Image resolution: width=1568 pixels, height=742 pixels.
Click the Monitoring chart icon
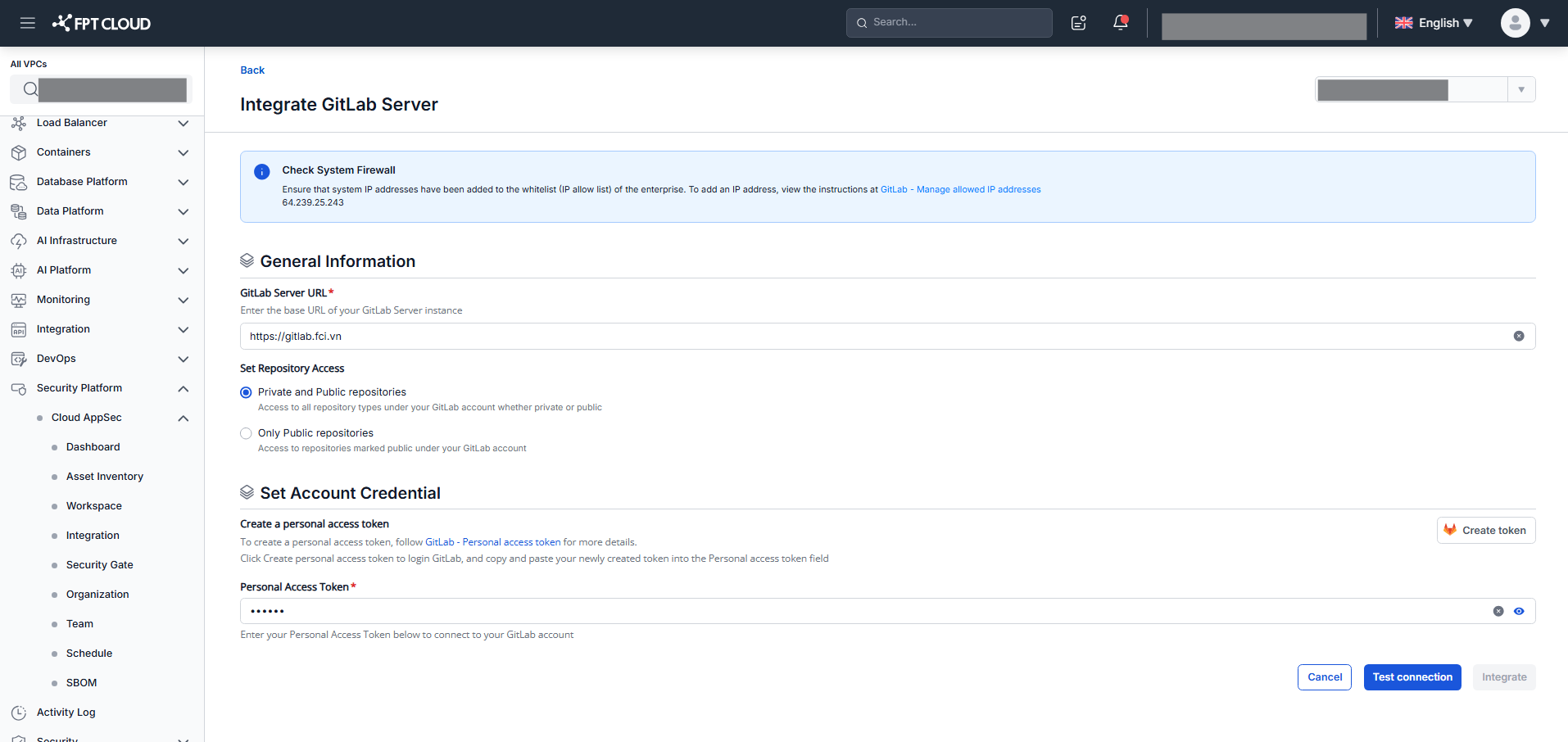click(x=19, y=300)
